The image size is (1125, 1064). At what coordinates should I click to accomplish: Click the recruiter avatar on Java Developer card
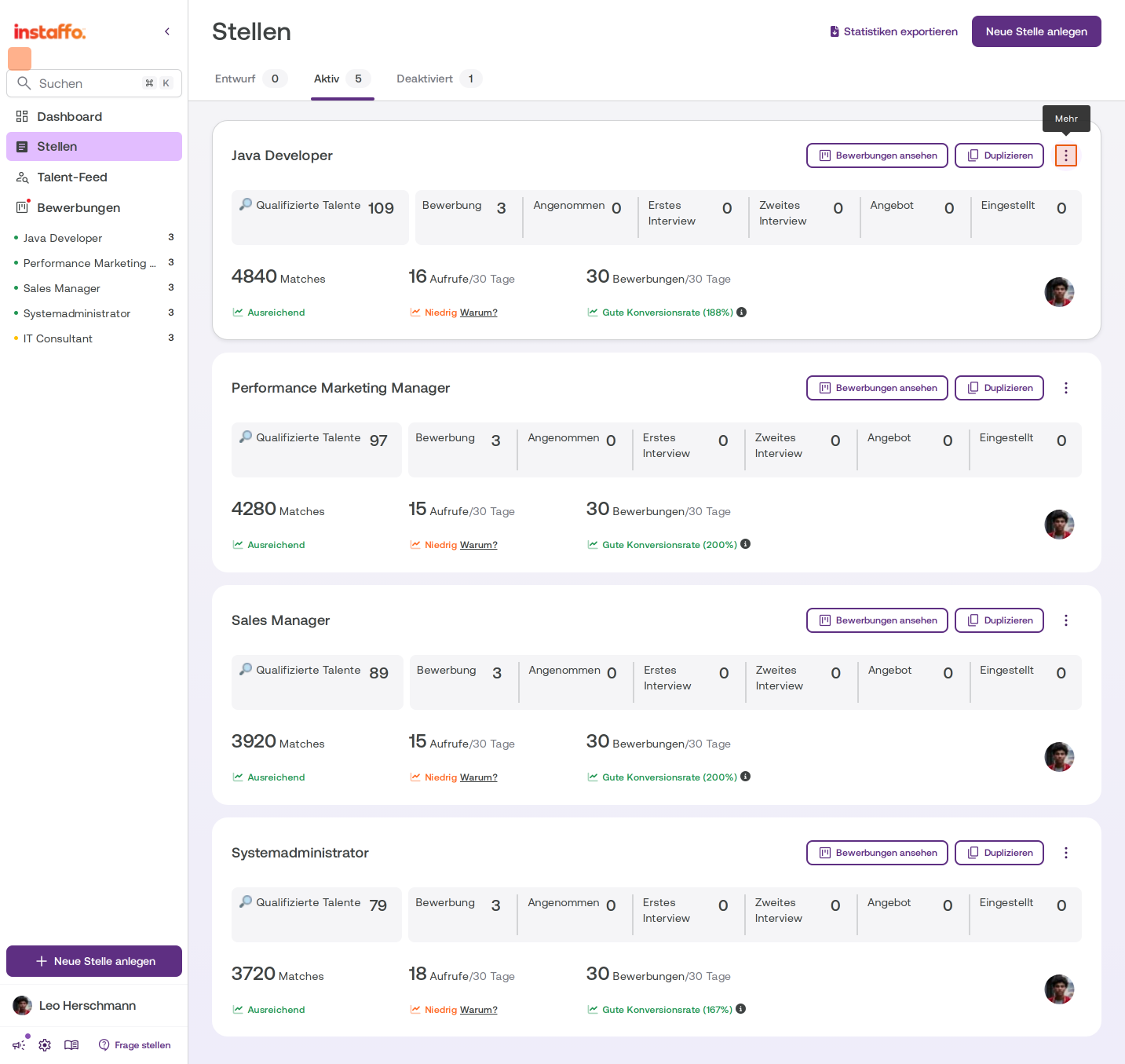coord(1059,292)
